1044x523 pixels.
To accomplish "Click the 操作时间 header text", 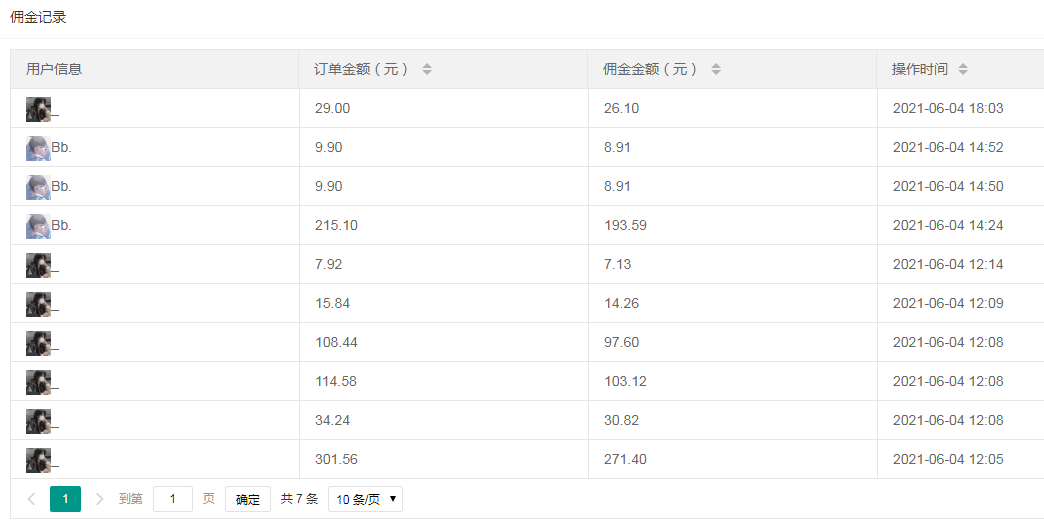I will pyautogui.click(x=919, y=69).
